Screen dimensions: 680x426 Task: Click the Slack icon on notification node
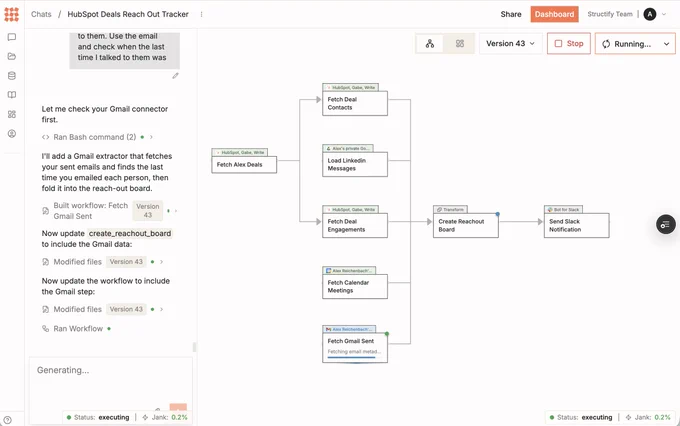pos(550,210)
